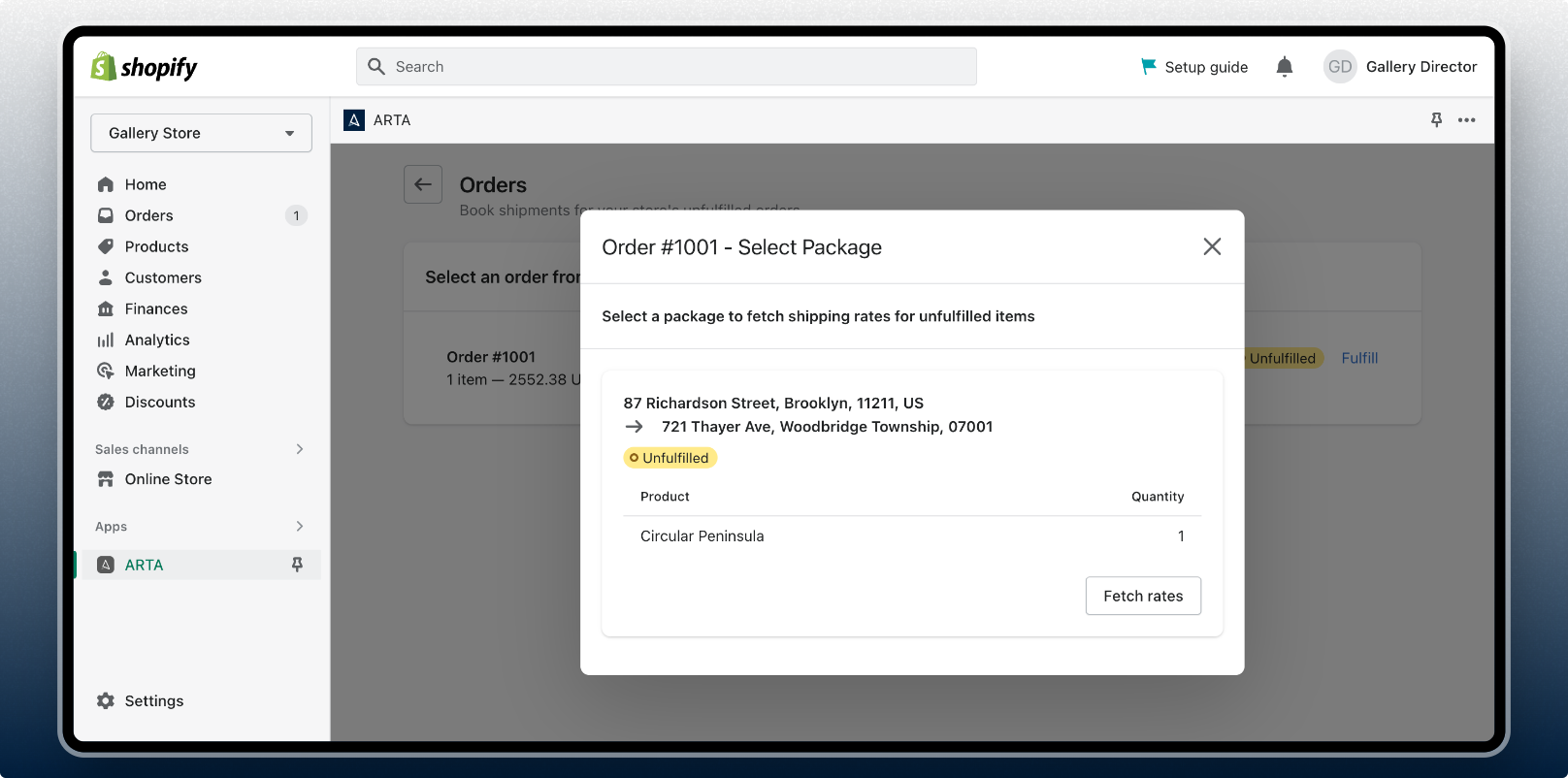The height and width of the screenshot is (778, 1568).
Task: Select Online Store sales channel
Action: (x=167, y=479)
